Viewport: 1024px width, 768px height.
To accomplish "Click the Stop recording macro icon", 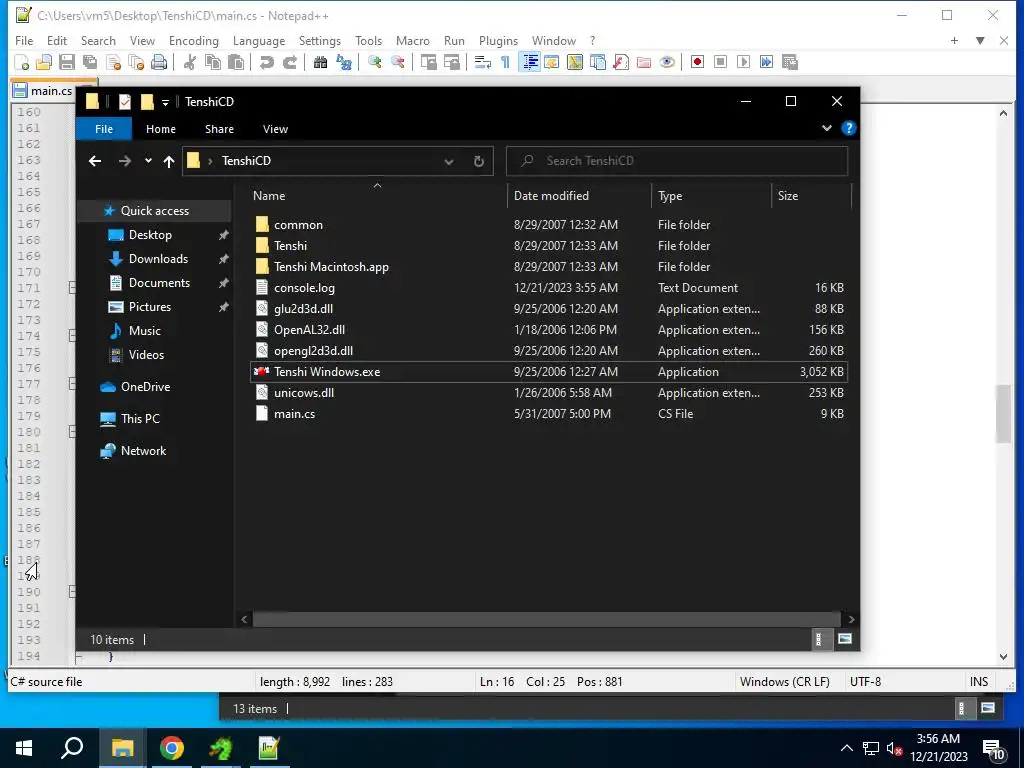I will pos(720,62).
